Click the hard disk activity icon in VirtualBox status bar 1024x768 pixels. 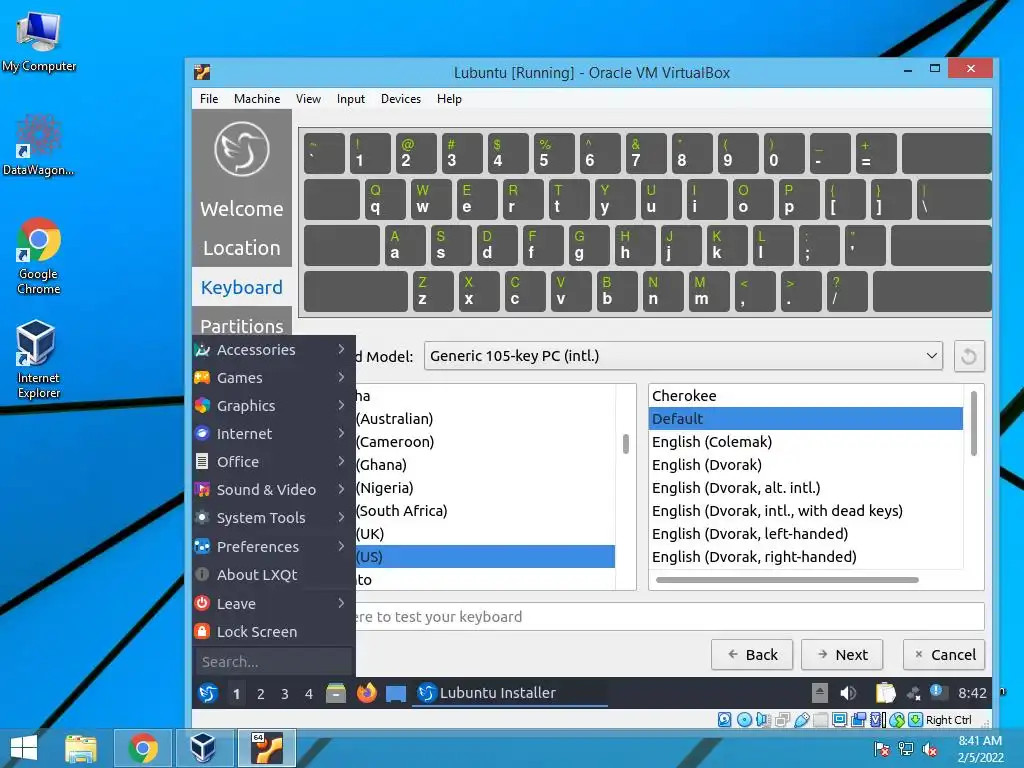point(724,720)
